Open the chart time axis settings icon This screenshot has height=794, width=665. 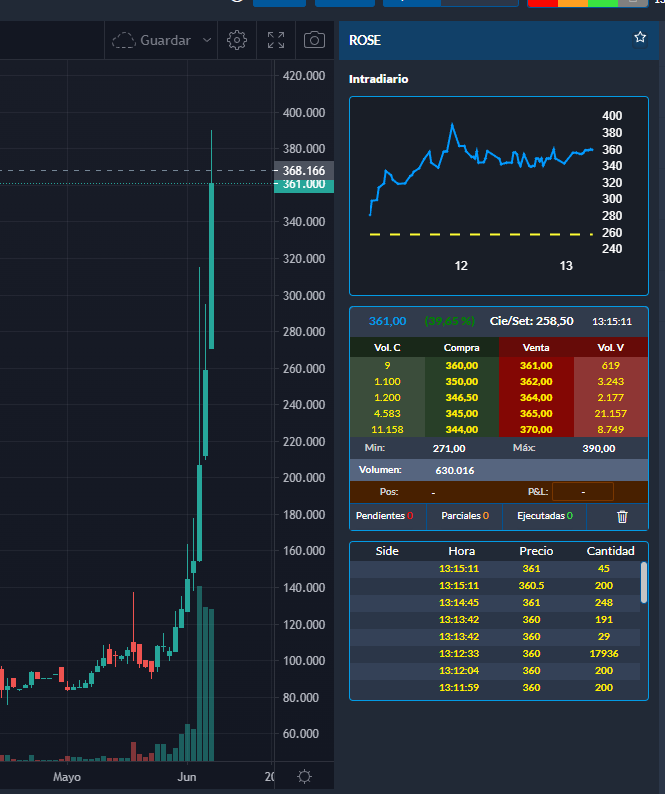304,776
